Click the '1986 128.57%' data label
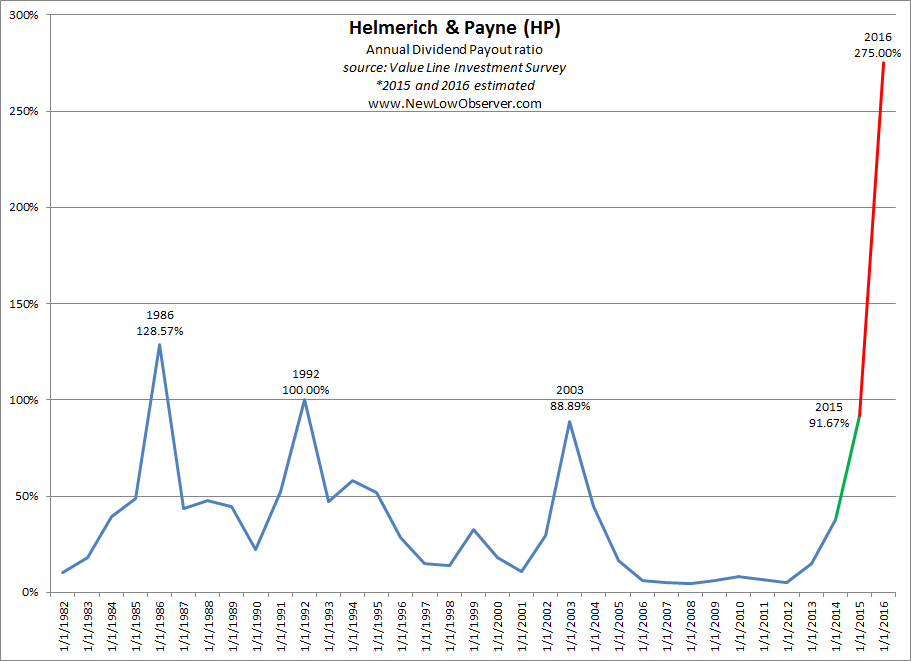911x661 pixels. [160, 323]
